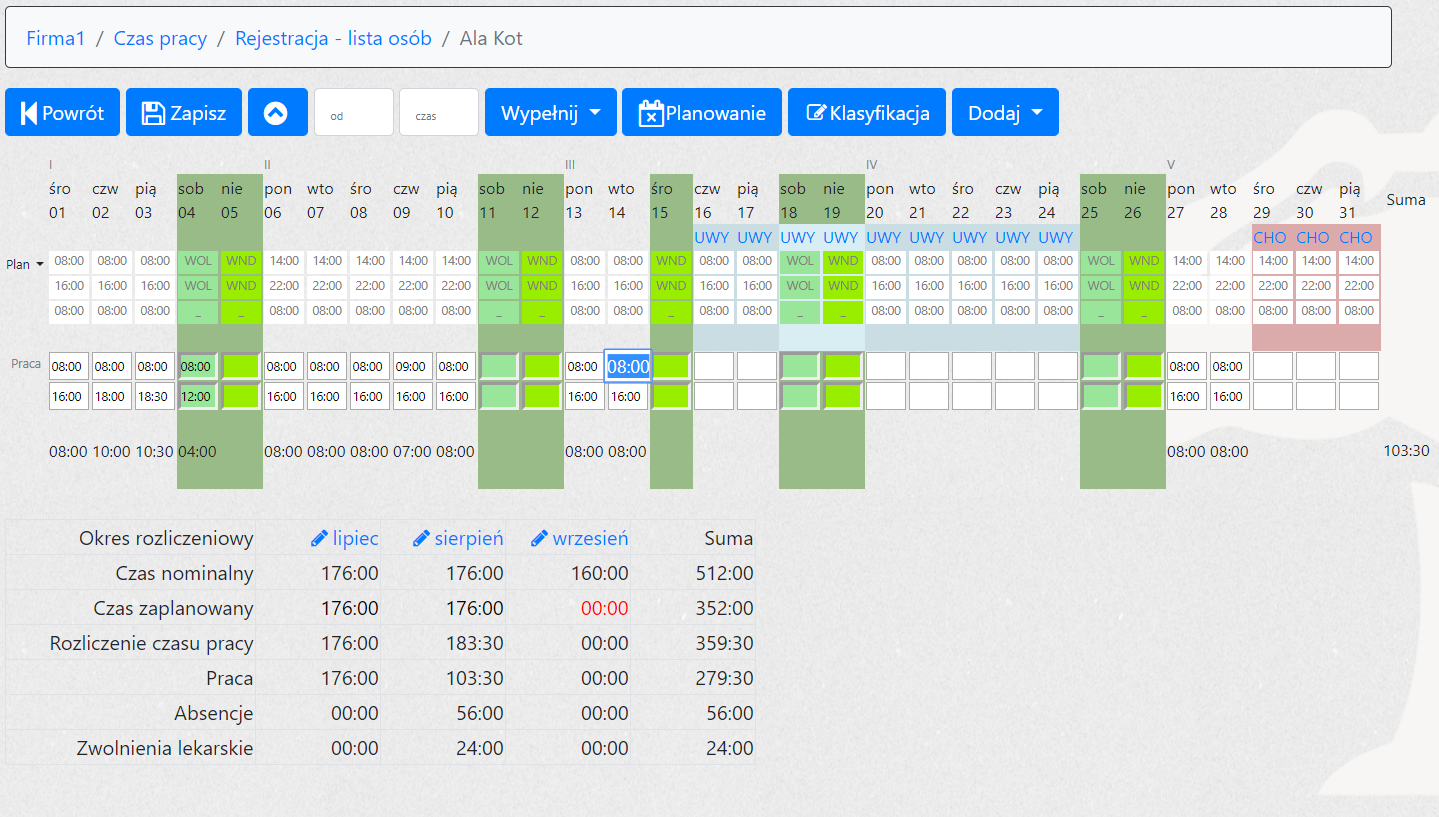Open Rejestracja - lista osób breadcrumb

pos(333,39)
